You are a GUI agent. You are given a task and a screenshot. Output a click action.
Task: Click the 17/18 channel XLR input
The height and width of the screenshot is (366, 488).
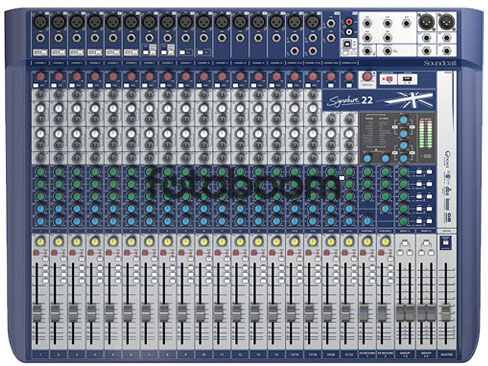(313, 23)
